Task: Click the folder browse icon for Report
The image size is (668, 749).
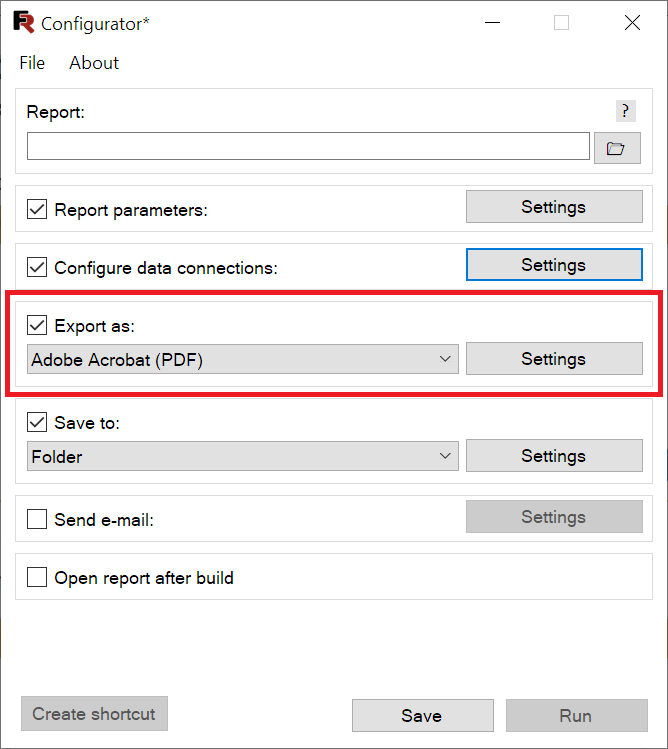Action: 617,148
